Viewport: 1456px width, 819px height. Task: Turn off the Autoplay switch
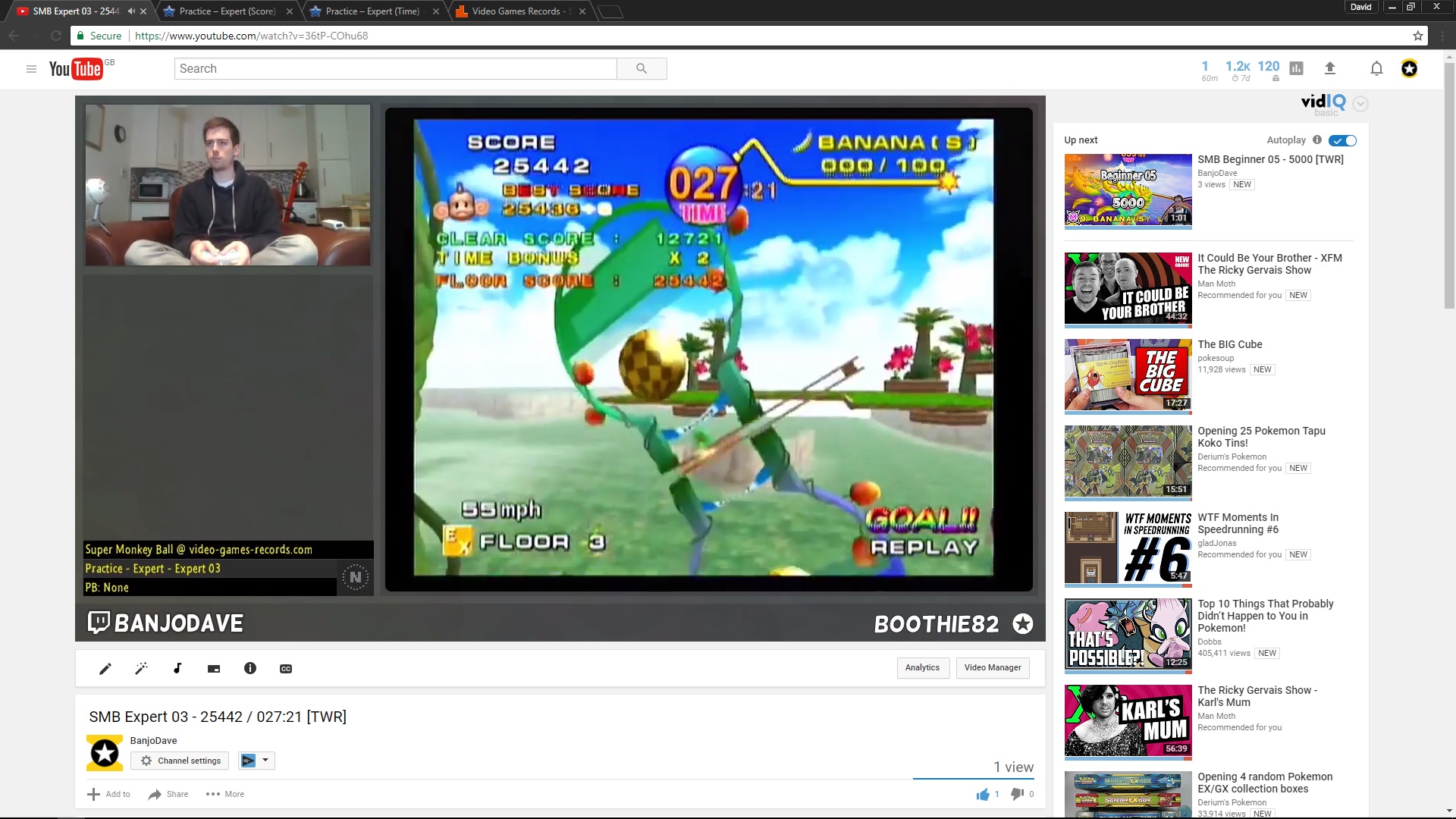click(1343, 140)
